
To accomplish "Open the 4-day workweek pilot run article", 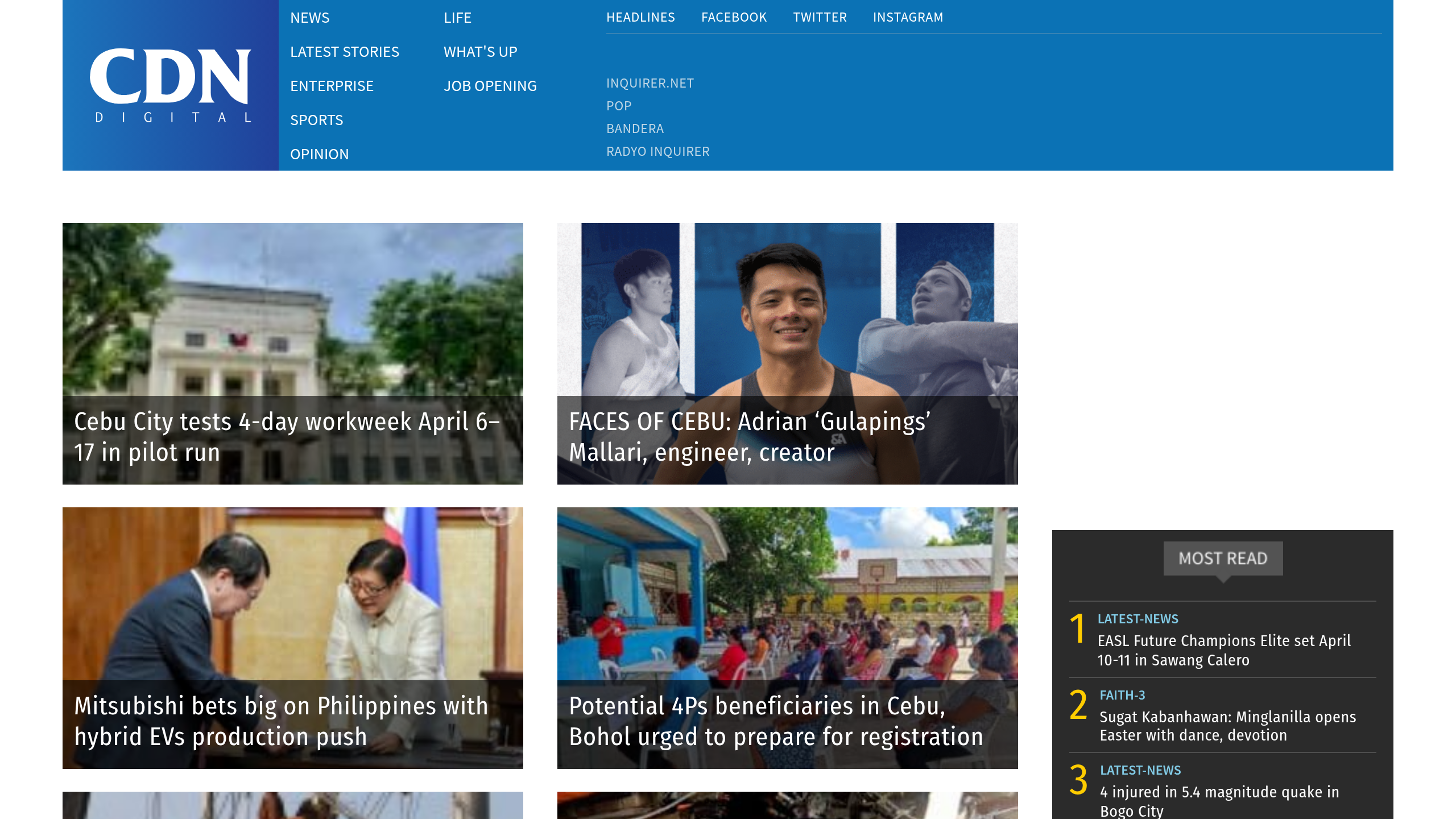I will pos(288,437).
